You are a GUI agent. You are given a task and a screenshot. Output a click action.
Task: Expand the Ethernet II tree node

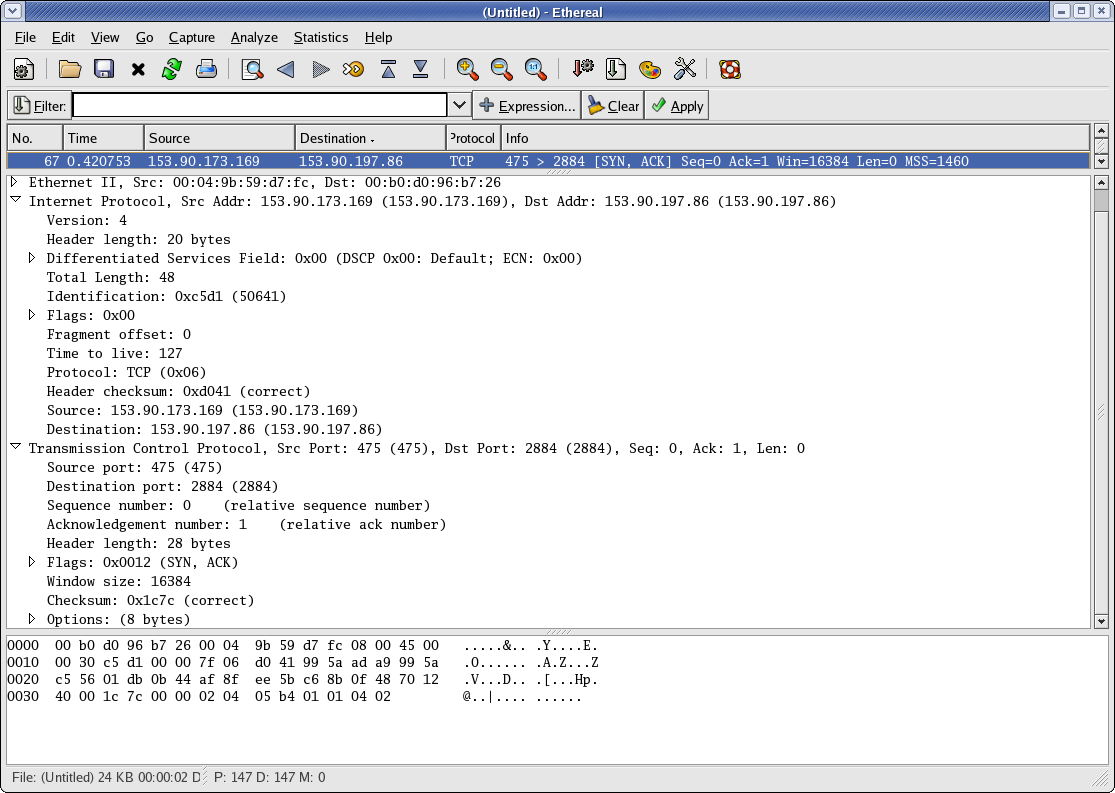pyautogui.click(x=14, y=182)
